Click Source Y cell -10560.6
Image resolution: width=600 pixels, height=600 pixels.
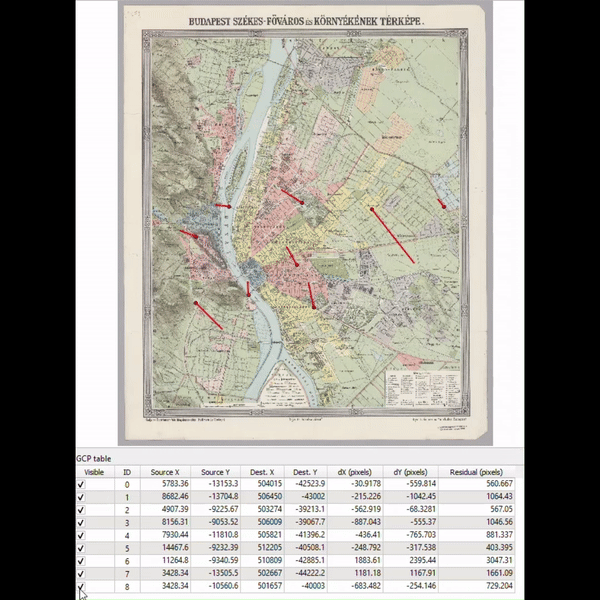[x=223, y=586]
